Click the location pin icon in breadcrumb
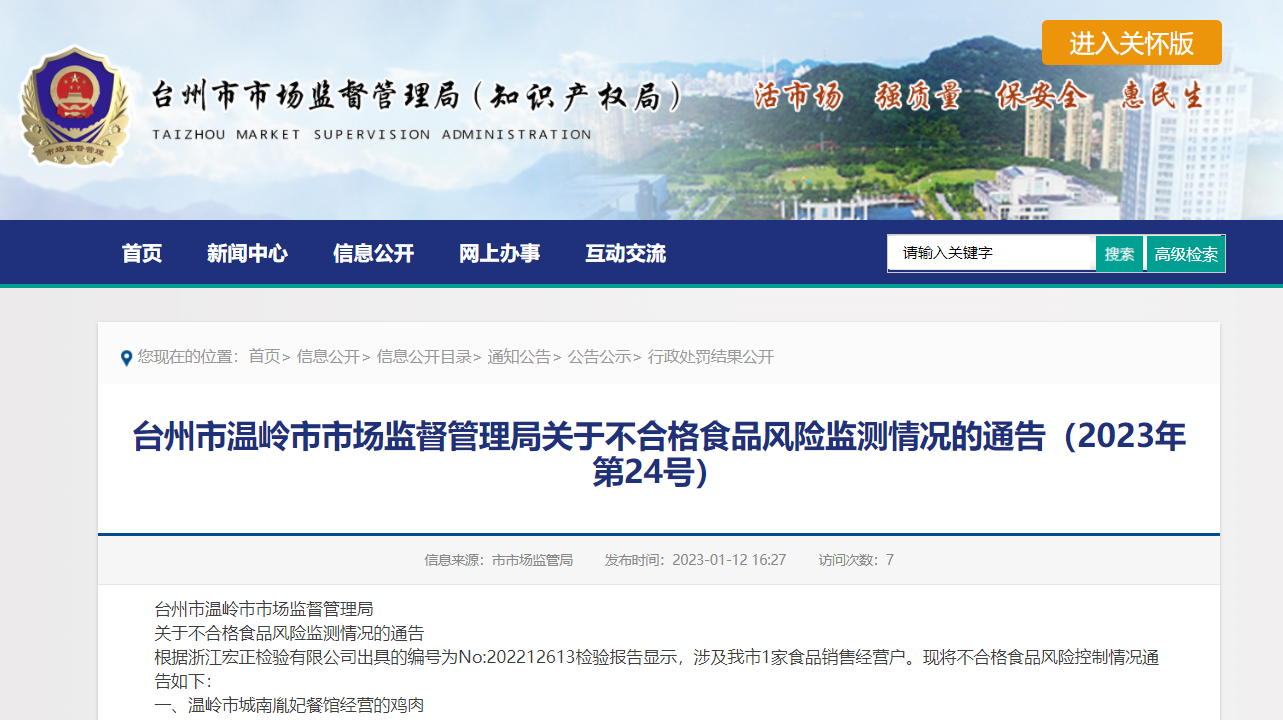 [126, 358]
